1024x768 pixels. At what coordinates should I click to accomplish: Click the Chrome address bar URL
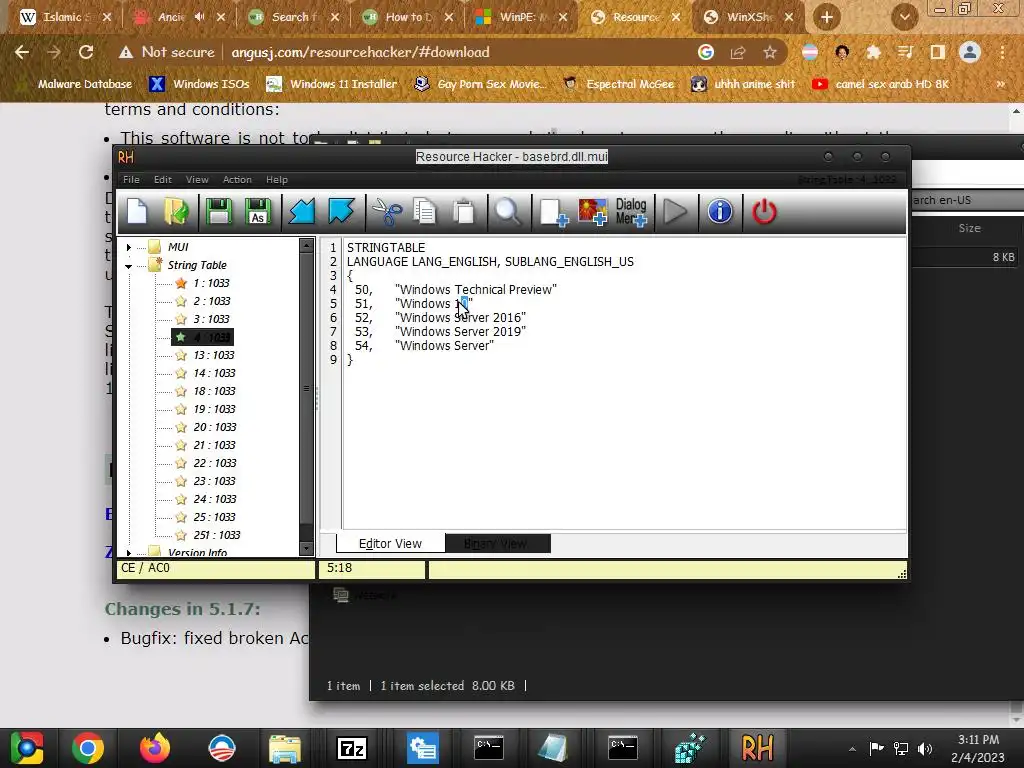click(360, 52)
